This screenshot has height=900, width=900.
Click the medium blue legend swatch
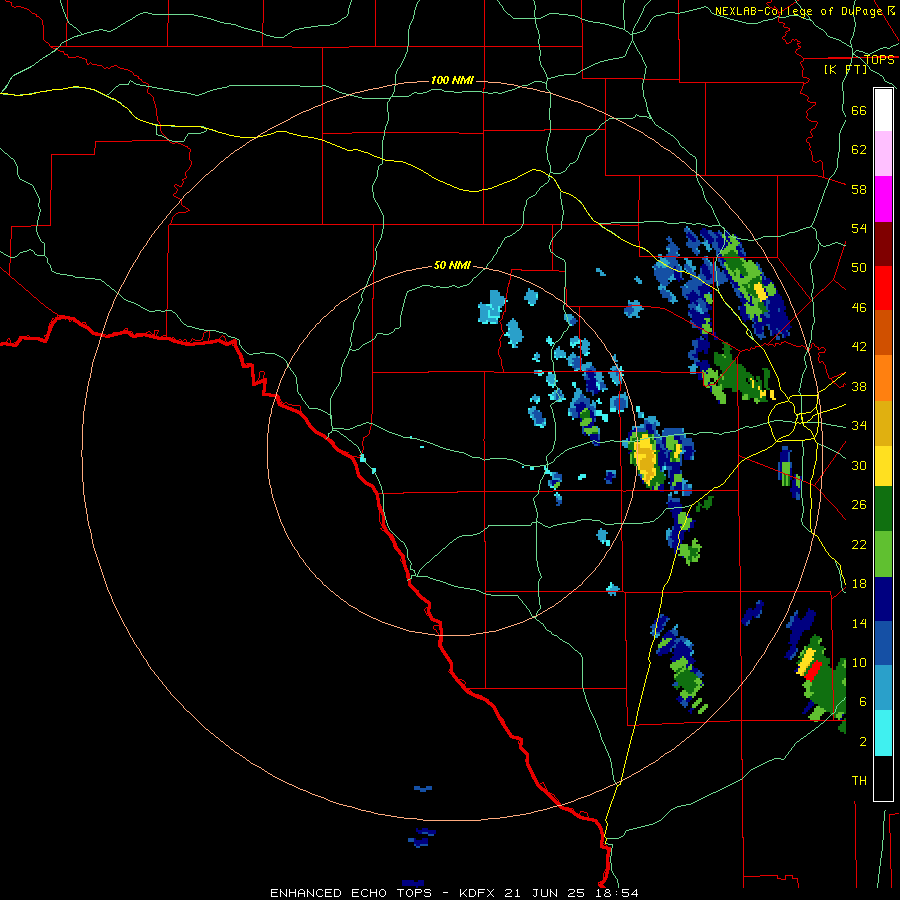point(883,643)
